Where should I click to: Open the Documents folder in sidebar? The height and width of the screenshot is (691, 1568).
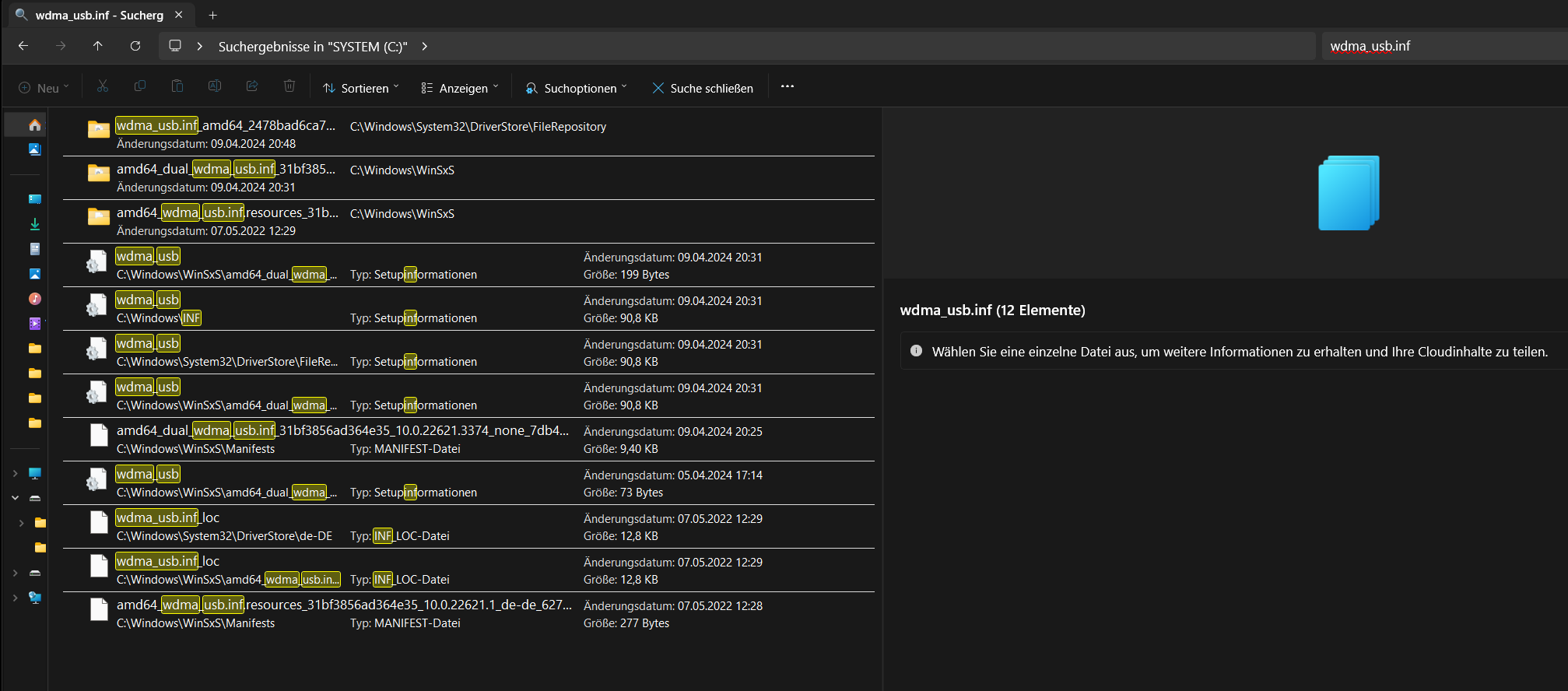pyautogui.click(x=34, y=249)
